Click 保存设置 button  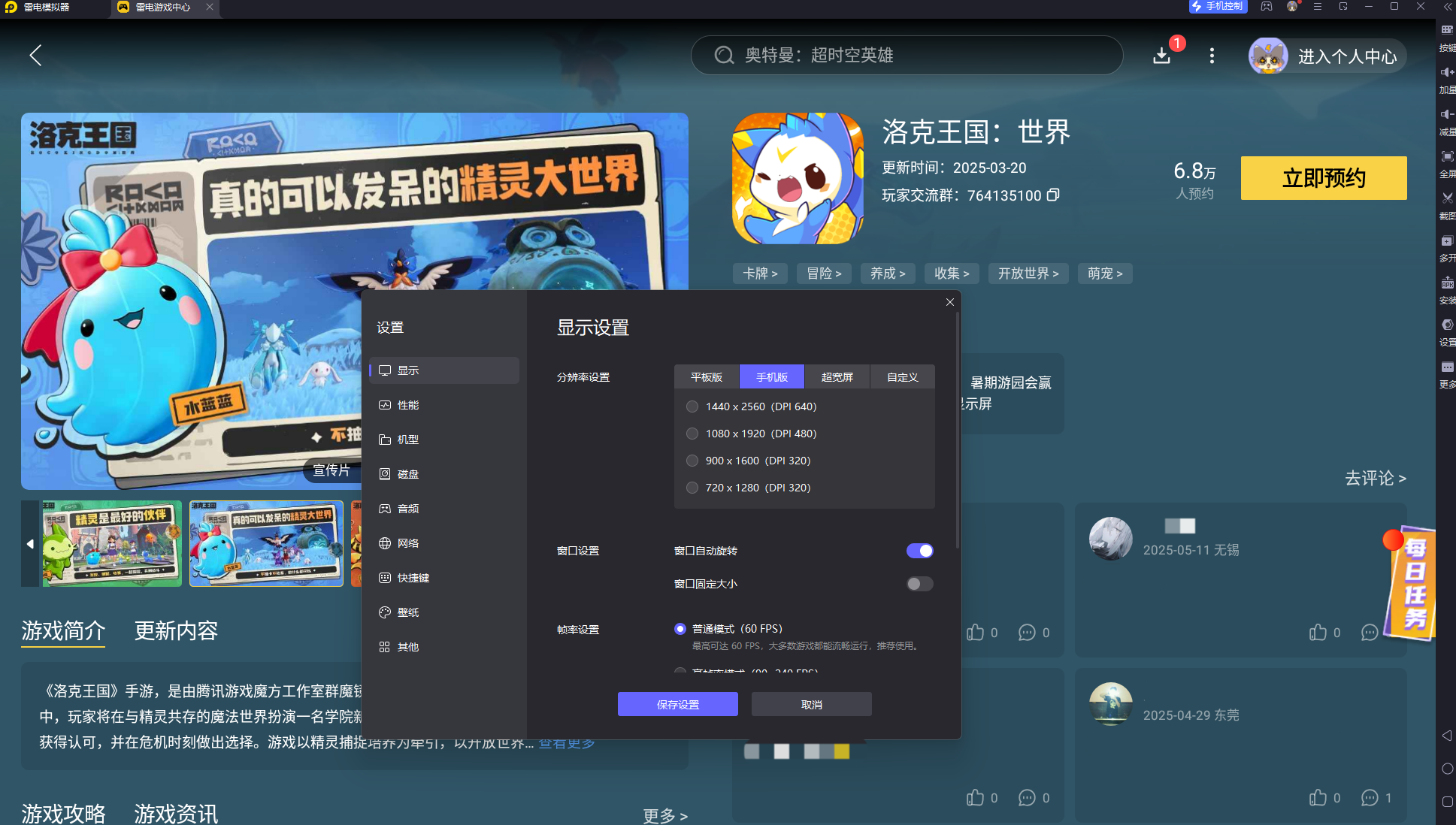coord(678,704)
